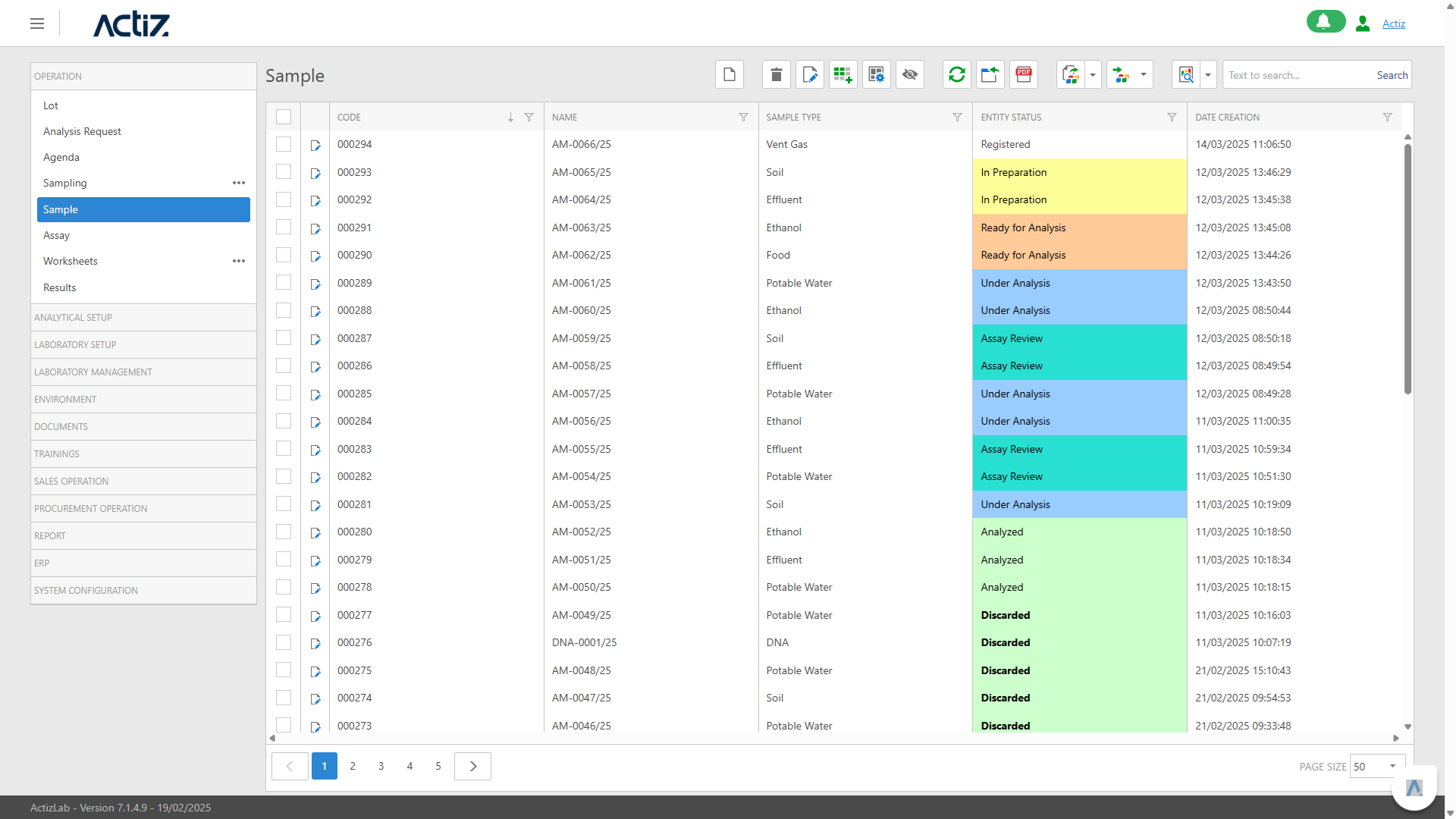Go to page 3 of results
Viewport: 1456px width, 819px height.
381,766
